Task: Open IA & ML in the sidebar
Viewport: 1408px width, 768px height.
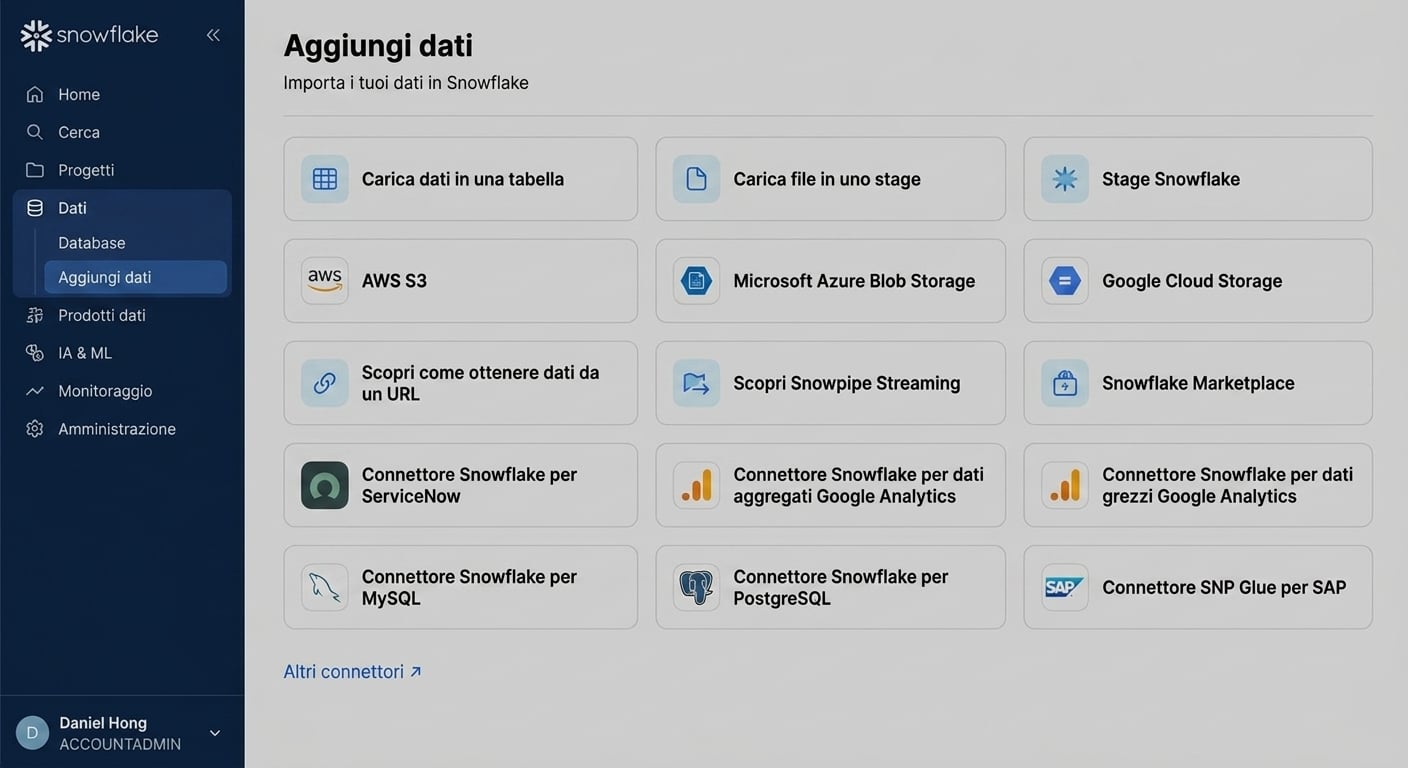Action: (122, 353)
